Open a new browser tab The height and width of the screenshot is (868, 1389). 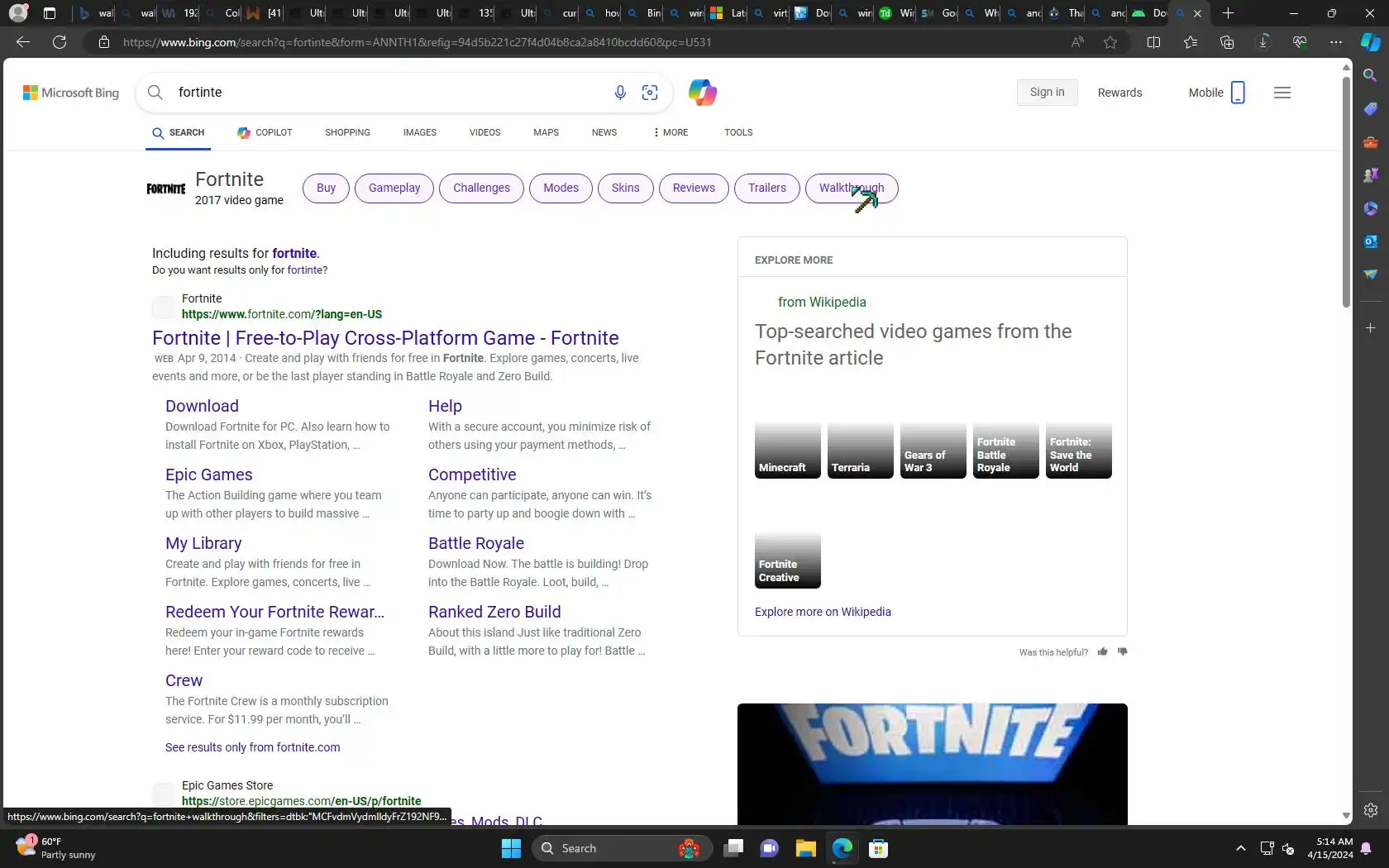click(1229, 13)
